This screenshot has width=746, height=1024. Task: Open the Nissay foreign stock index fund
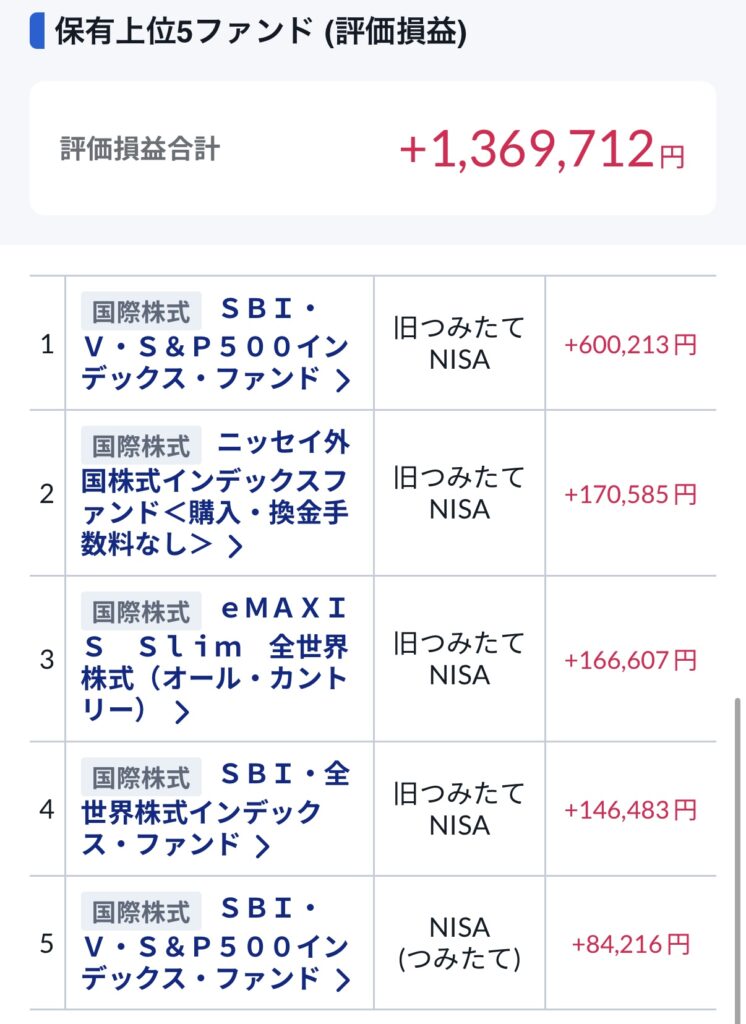[x=215, y=494]
